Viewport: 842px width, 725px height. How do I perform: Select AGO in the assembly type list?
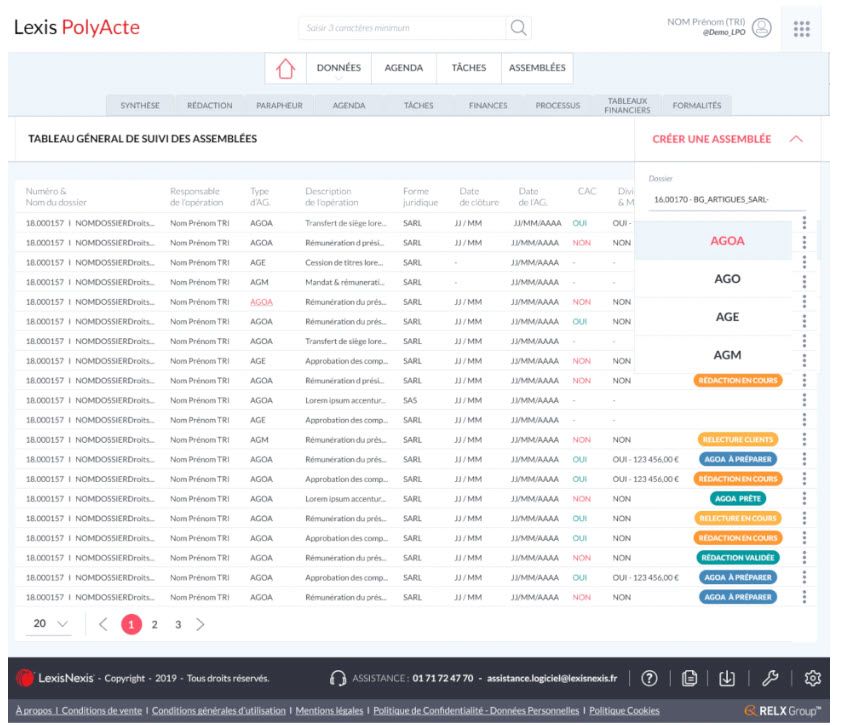[x=727, y=279]
